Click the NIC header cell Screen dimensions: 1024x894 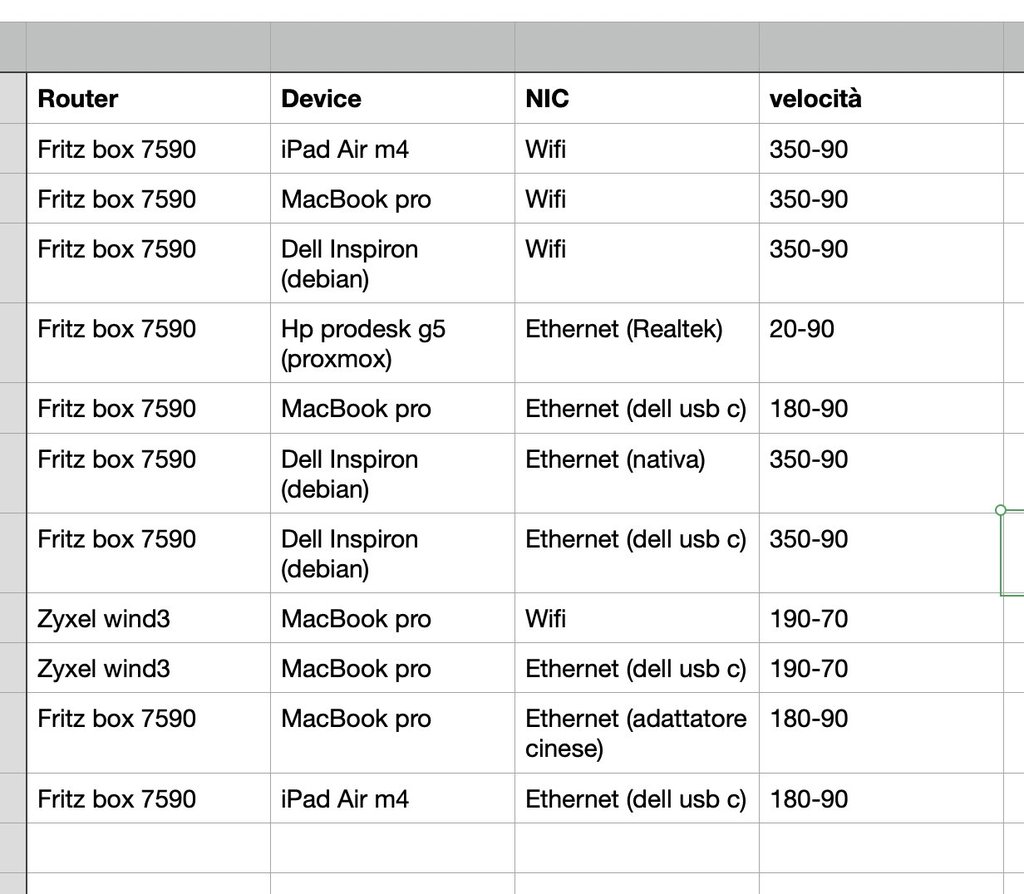pos(636,99)
